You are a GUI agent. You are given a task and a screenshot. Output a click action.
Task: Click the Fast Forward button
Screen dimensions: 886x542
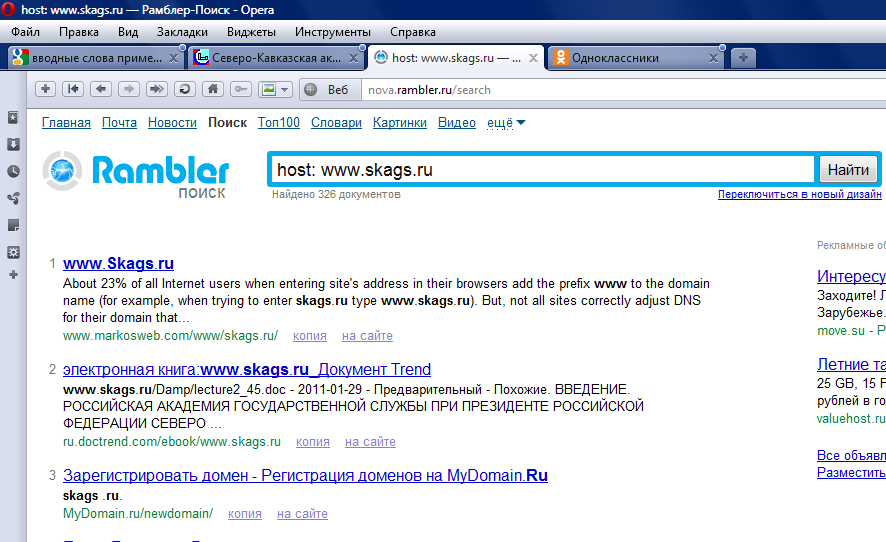(157, 89)
